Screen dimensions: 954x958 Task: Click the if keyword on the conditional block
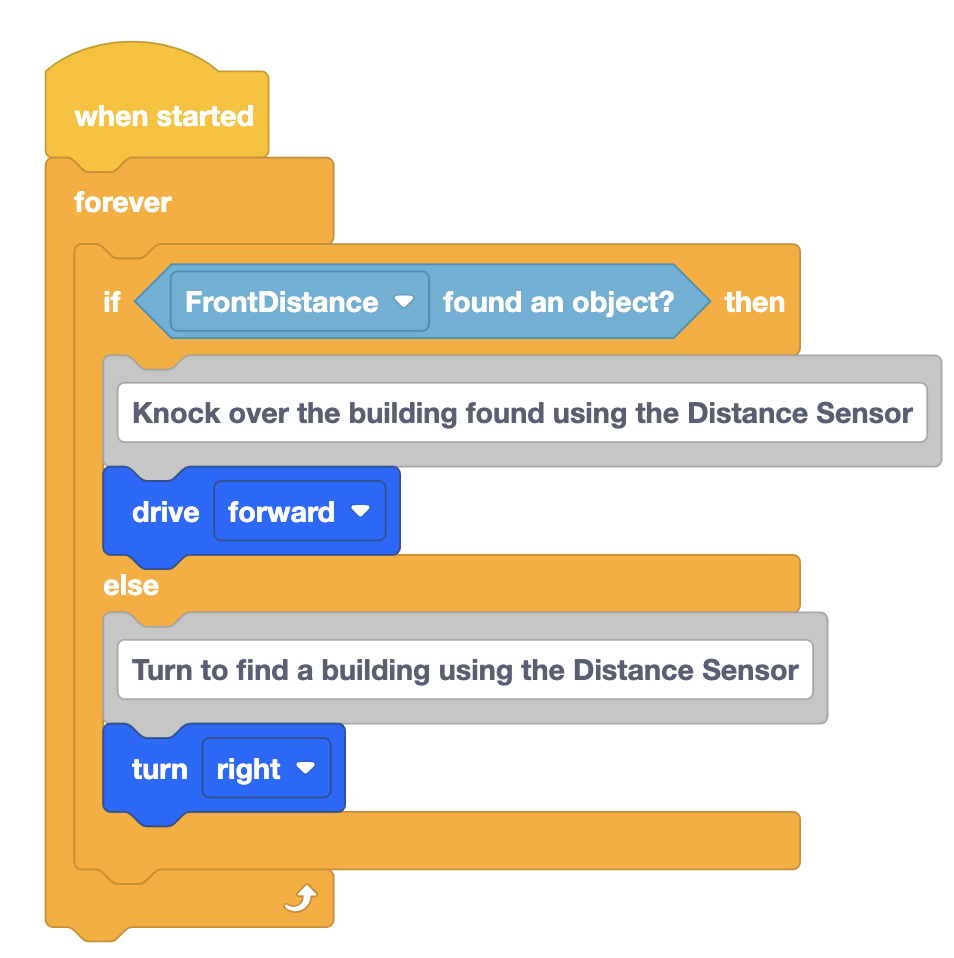point(112,302)
